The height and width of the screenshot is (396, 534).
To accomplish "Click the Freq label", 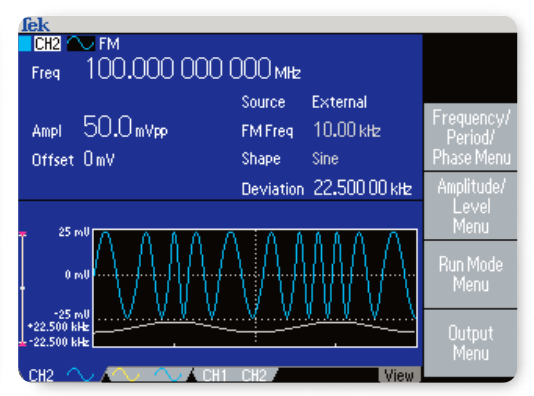I will (x=46, y=73).
